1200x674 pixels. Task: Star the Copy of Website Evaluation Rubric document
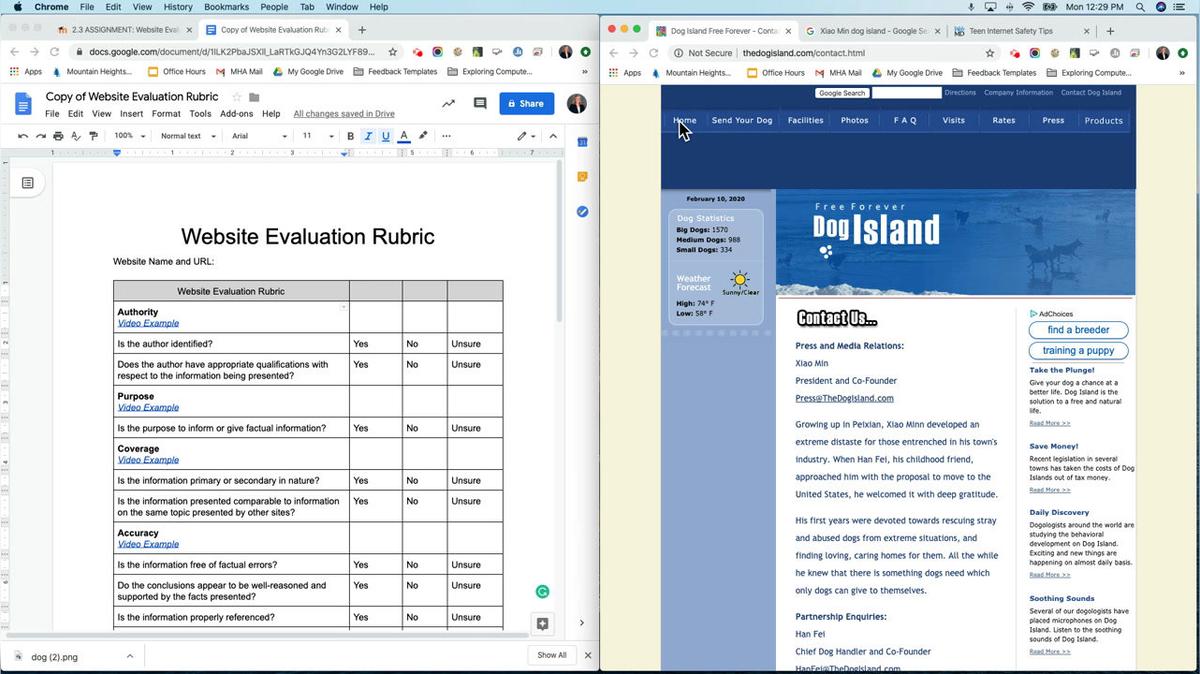click(237, 97)
